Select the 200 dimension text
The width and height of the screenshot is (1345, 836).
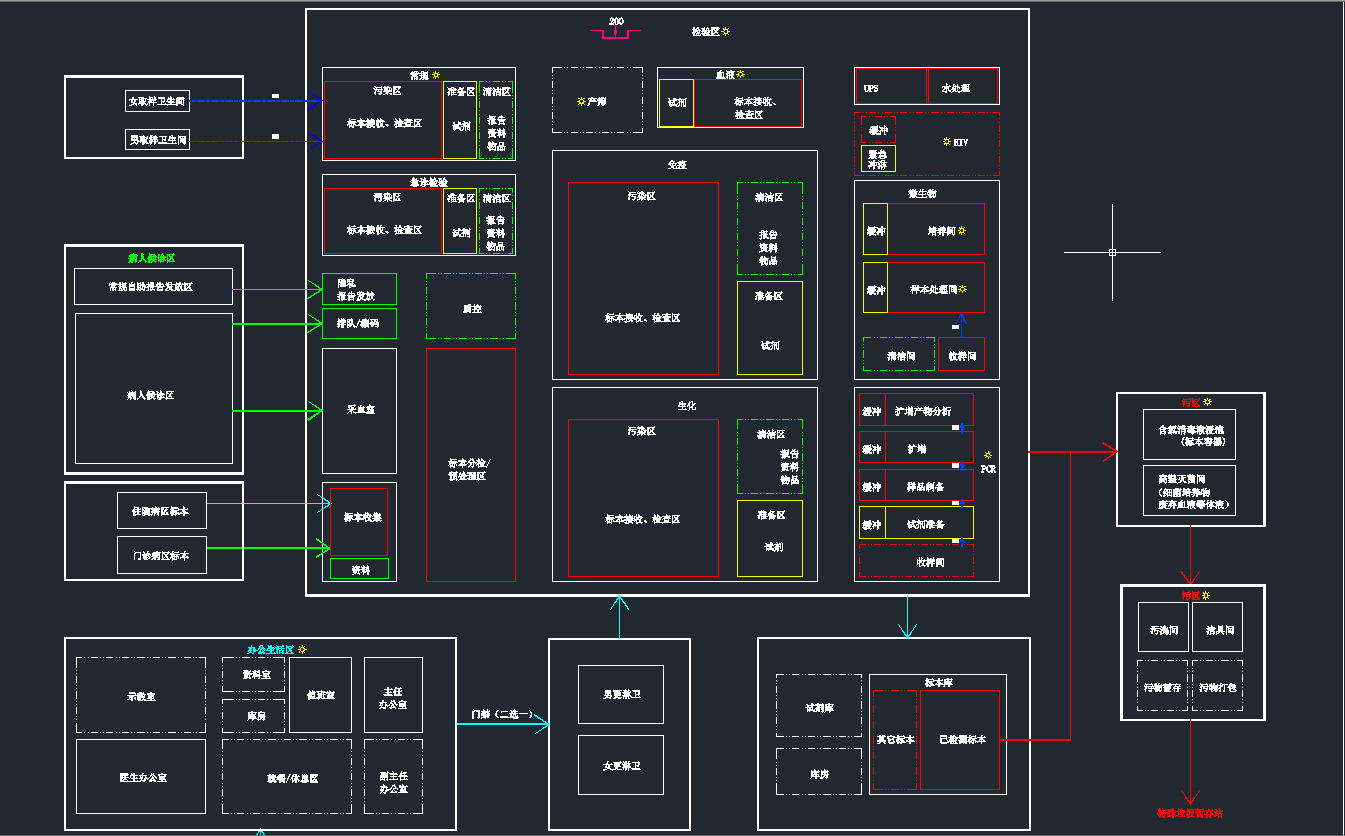pos(617,22)
